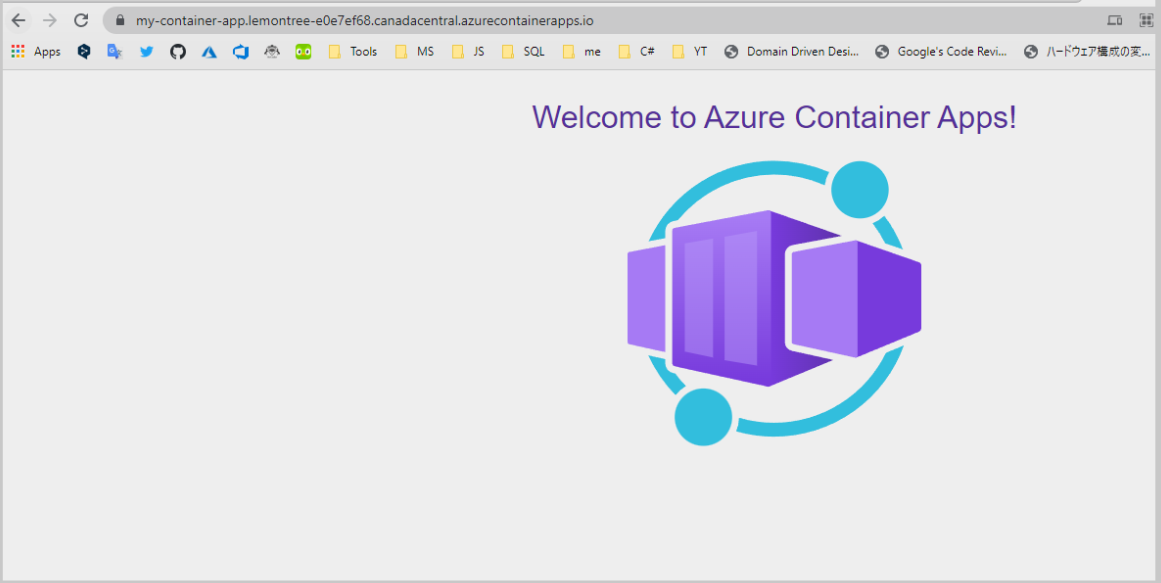View site info via padlock icon
Image resolution: width=1161 pixels, height=583 pixels.
(x=121, y=20)
